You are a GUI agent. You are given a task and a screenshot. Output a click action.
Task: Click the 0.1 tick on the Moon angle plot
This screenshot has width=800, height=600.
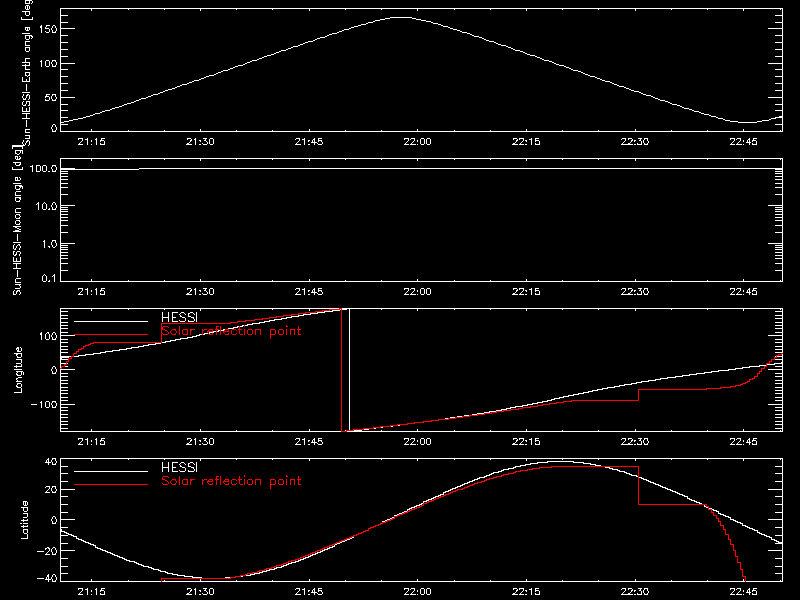(x=49, y=279)
